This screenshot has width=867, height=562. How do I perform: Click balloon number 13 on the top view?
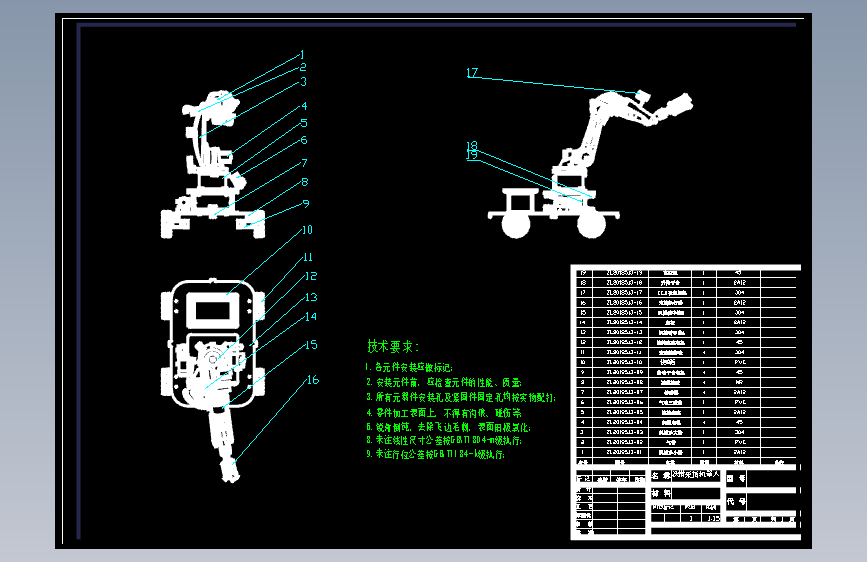click(311, 298)
